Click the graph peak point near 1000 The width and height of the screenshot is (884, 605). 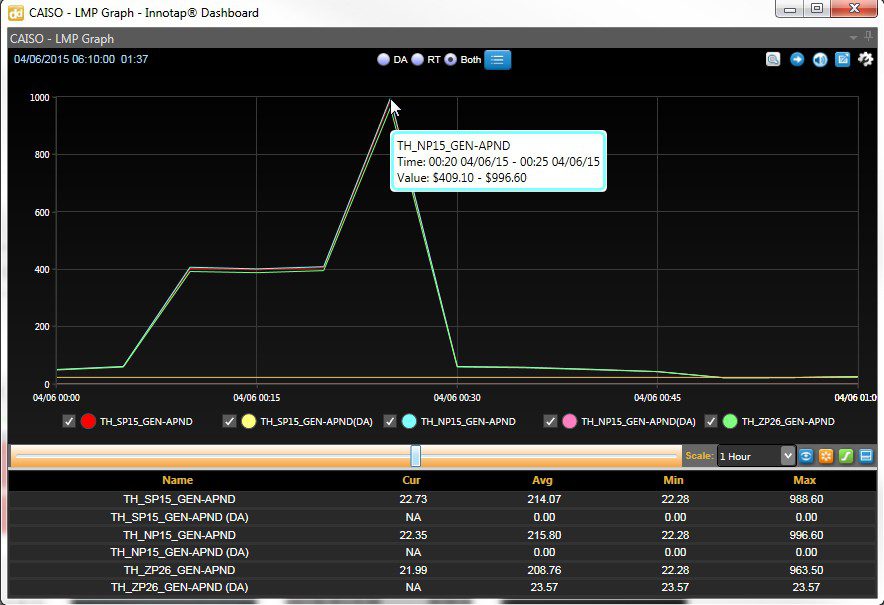tap(390, 100)
